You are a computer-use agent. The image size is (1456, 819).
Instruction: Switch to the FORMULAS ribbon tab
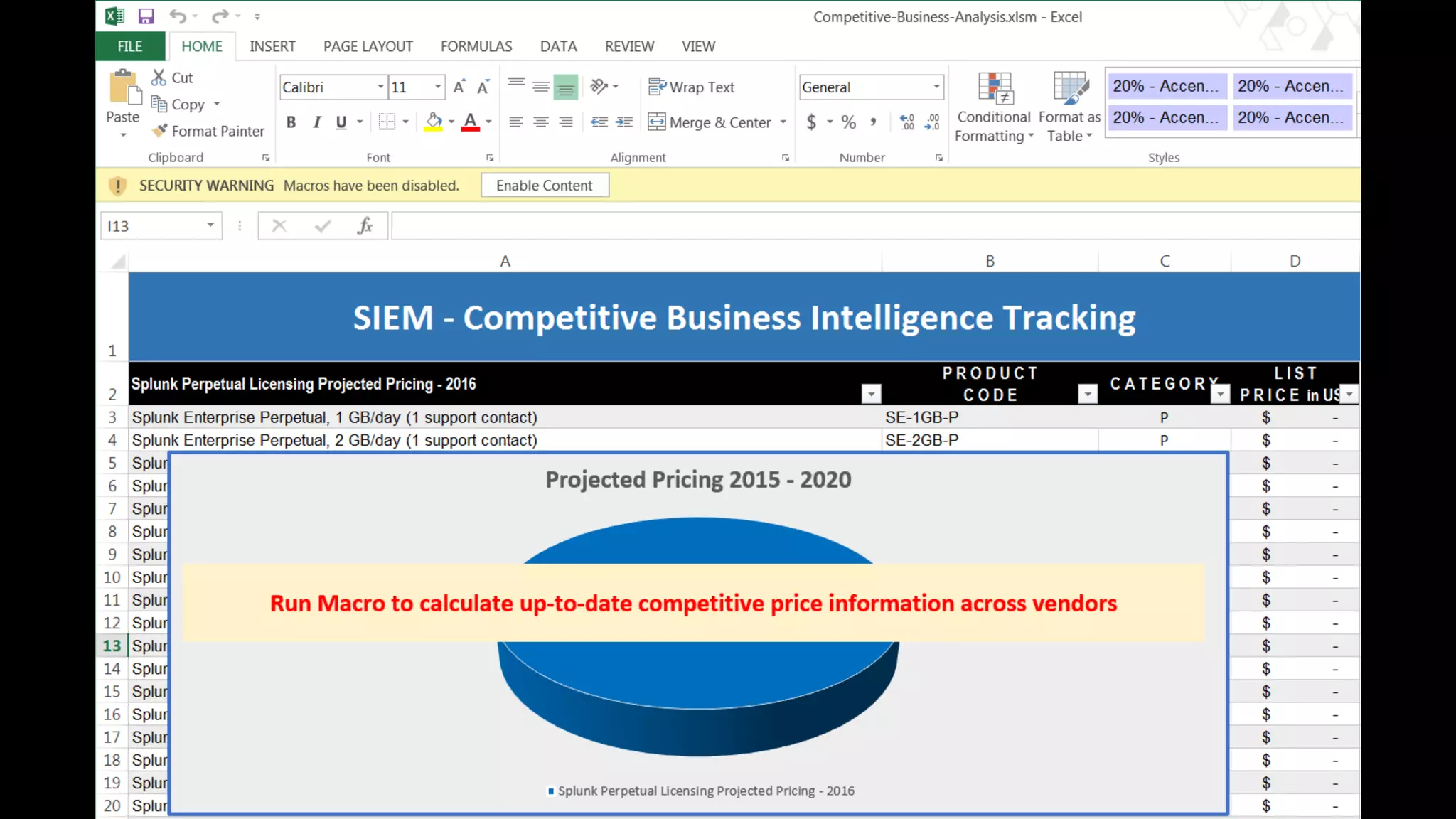pyautogui.click(x=476, y=46)
